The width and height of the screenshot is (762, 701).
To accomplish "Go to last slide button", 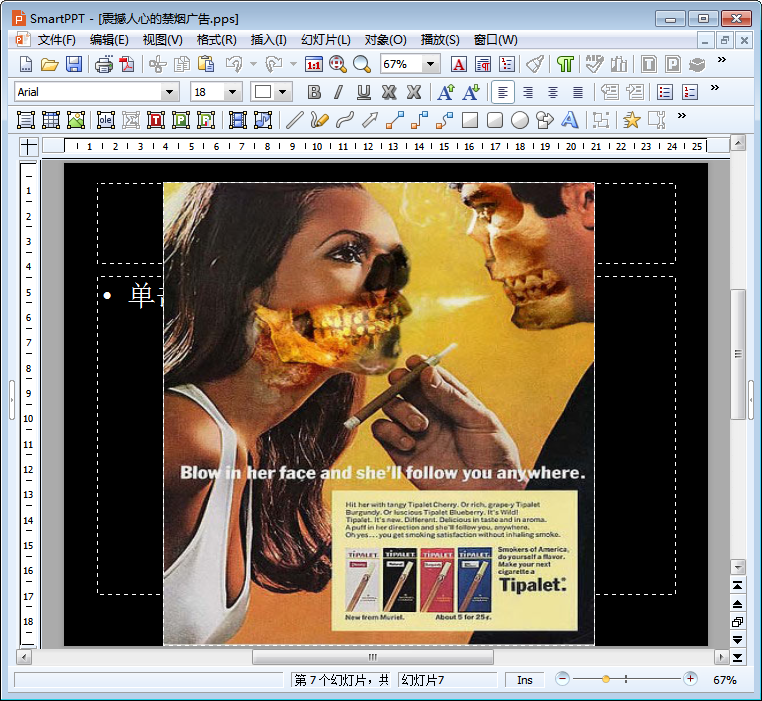I will point(738,658).
